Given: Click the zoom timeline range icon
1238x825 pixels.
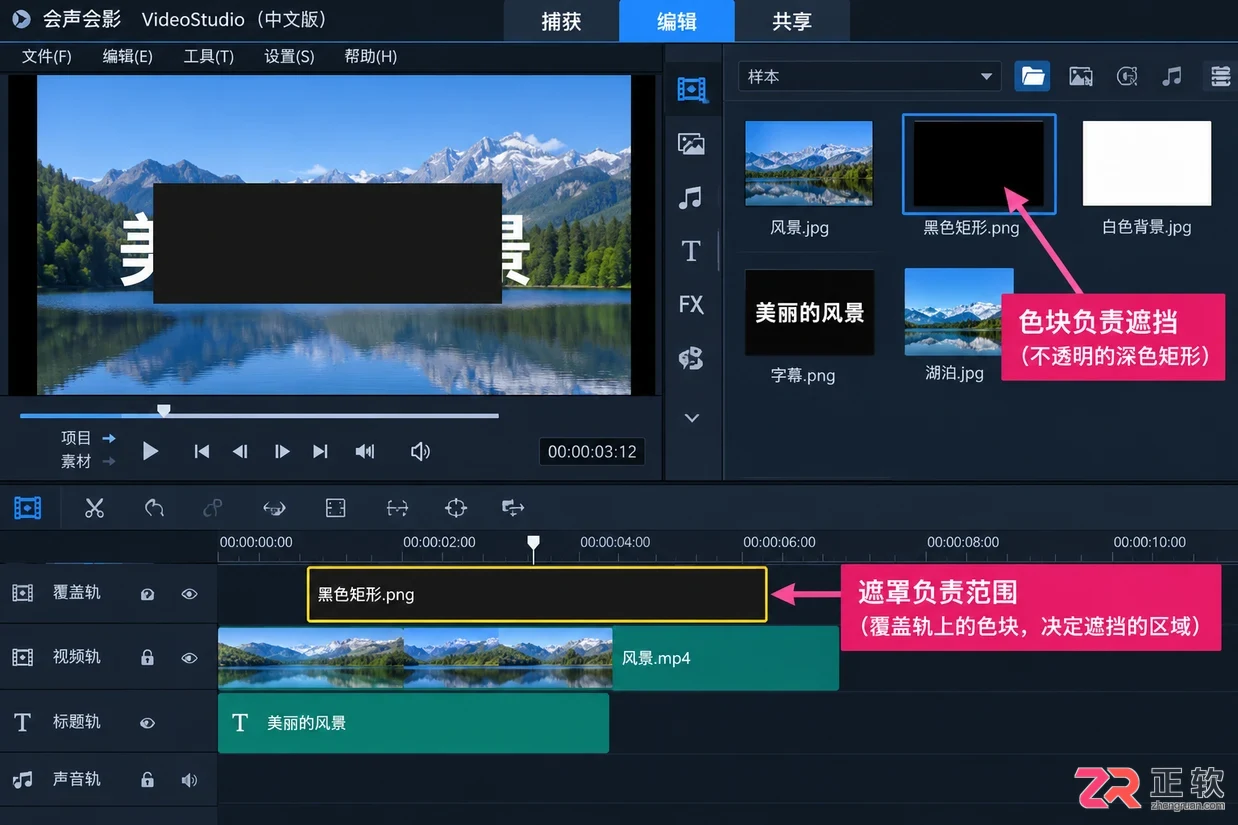Looking at the screenshot, I should [397, 508].
